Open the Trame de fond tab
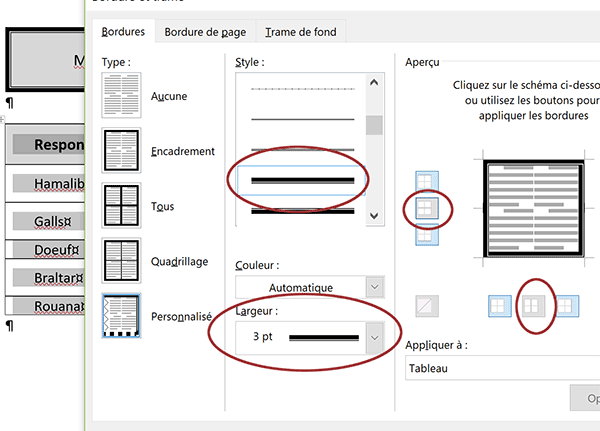This screenshot has height=431, width=600. 301,32
